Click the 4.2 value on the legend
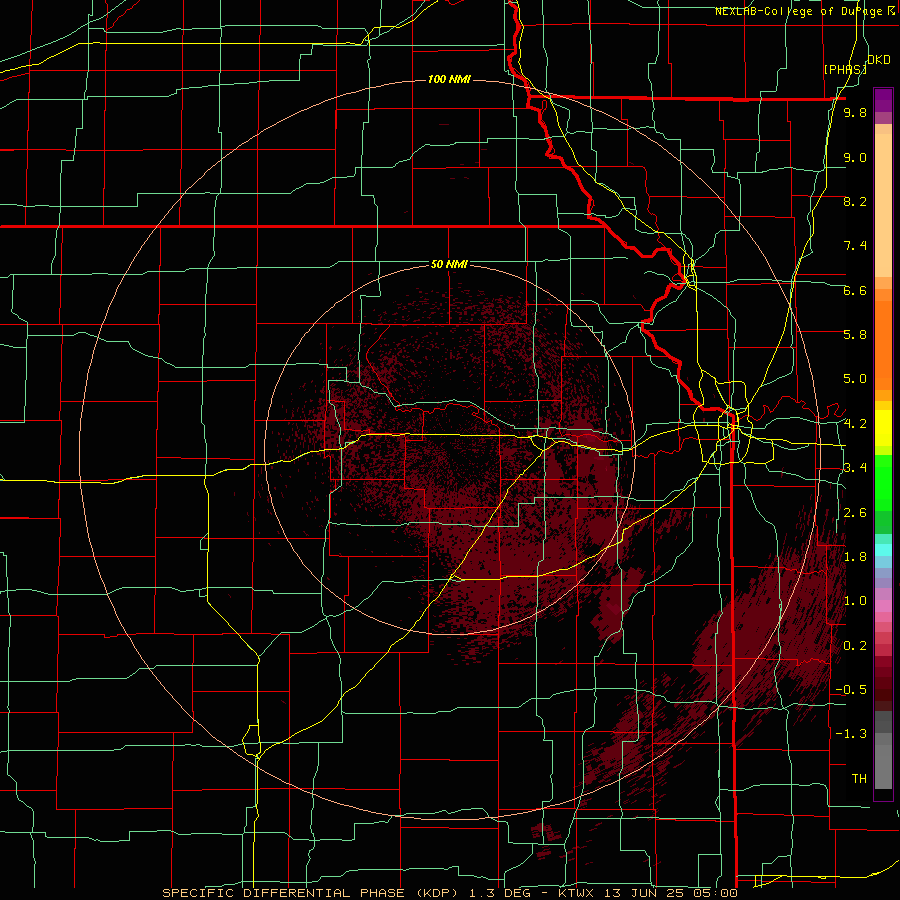This screenshot has width=900, height=900. point(855,424)
